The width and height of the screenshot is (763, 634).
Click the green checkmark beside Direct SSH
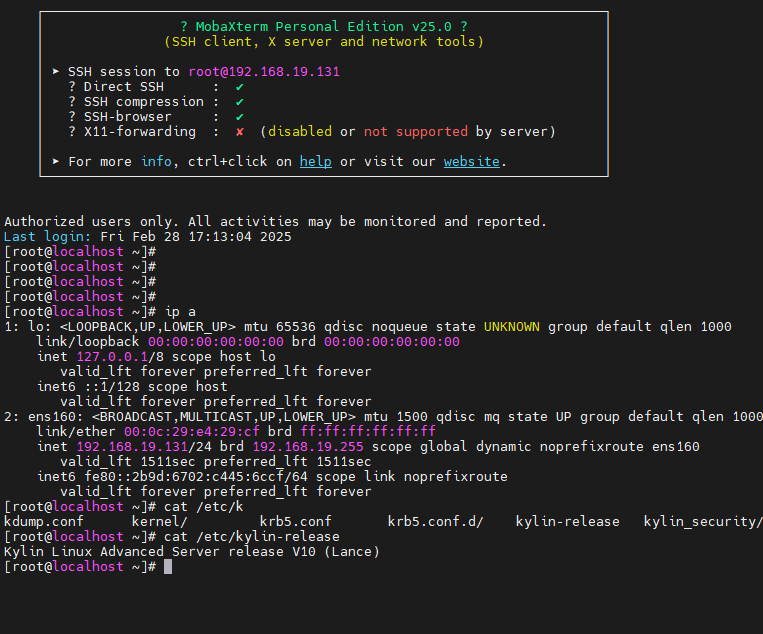click(x=240, y=87)
